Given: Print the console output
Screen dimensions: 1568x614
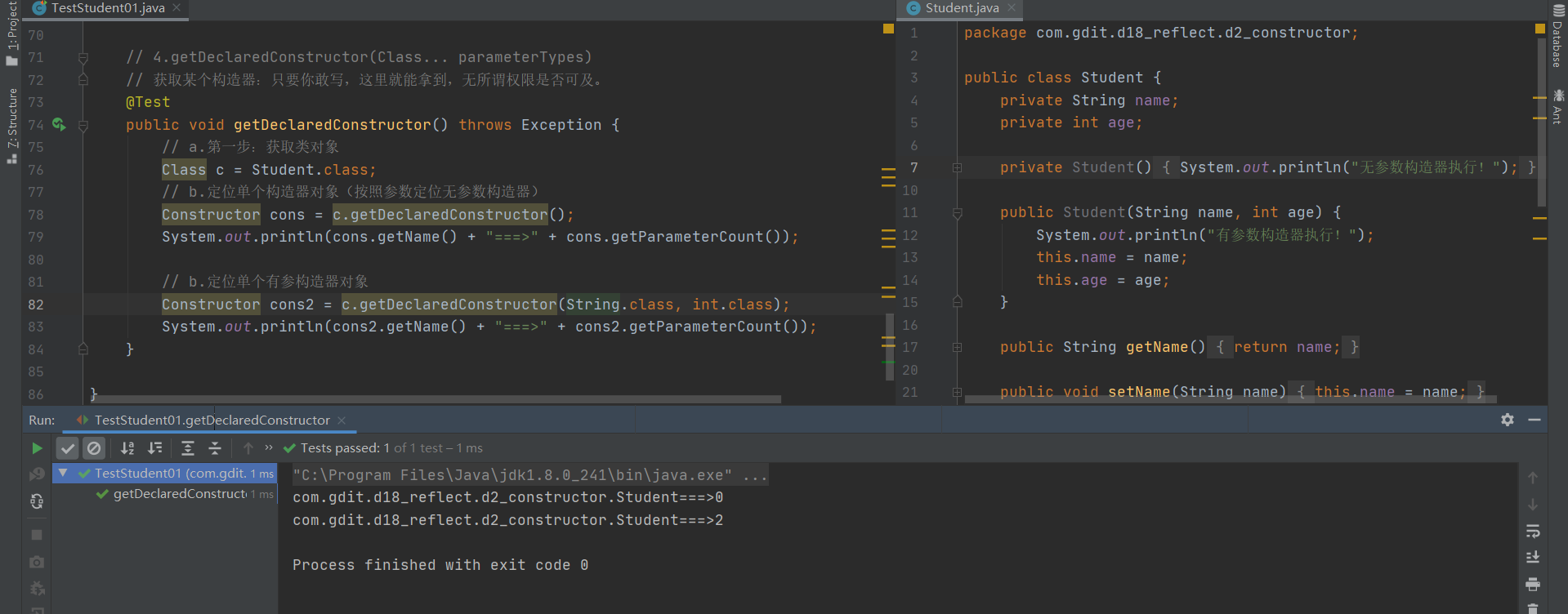Looking at the screenshot, I should point(1533,585).
